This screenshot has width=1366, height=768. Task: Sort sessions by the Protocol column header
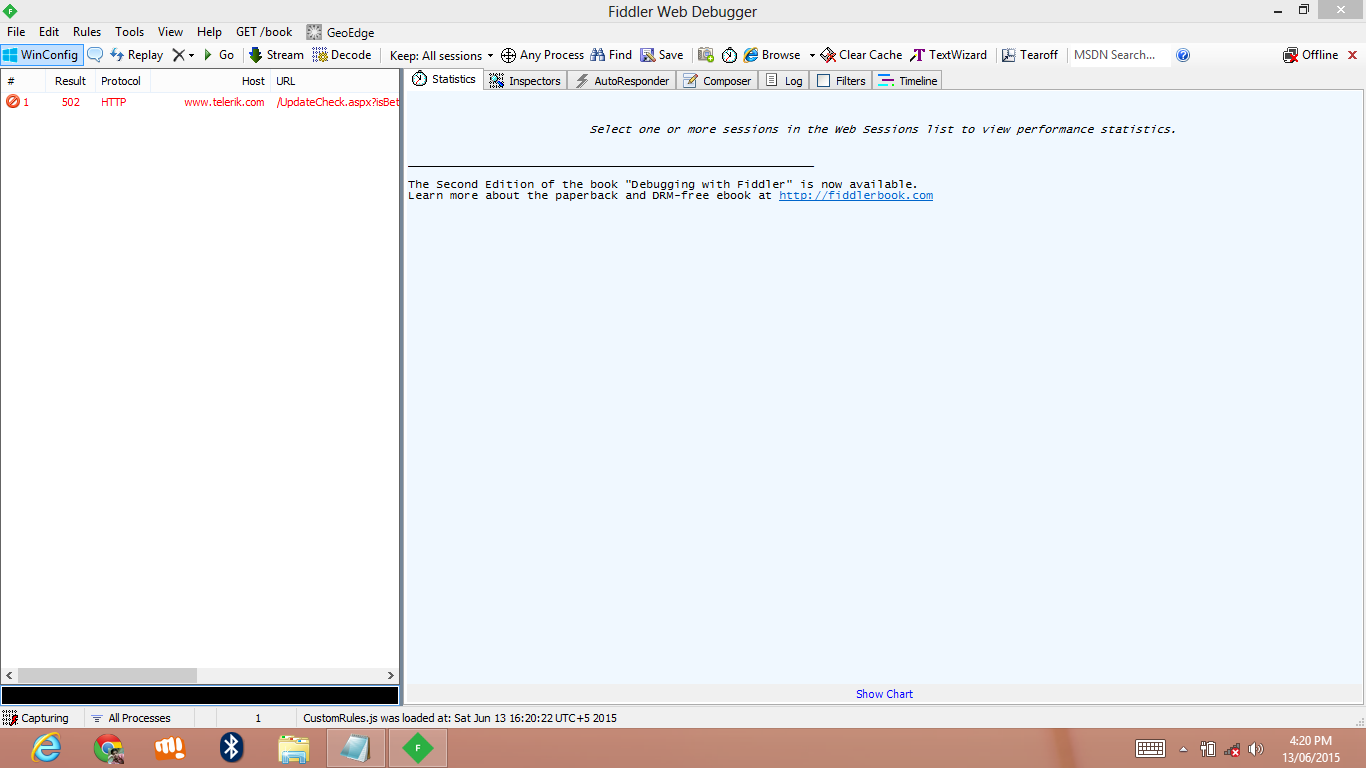[122, 81]
